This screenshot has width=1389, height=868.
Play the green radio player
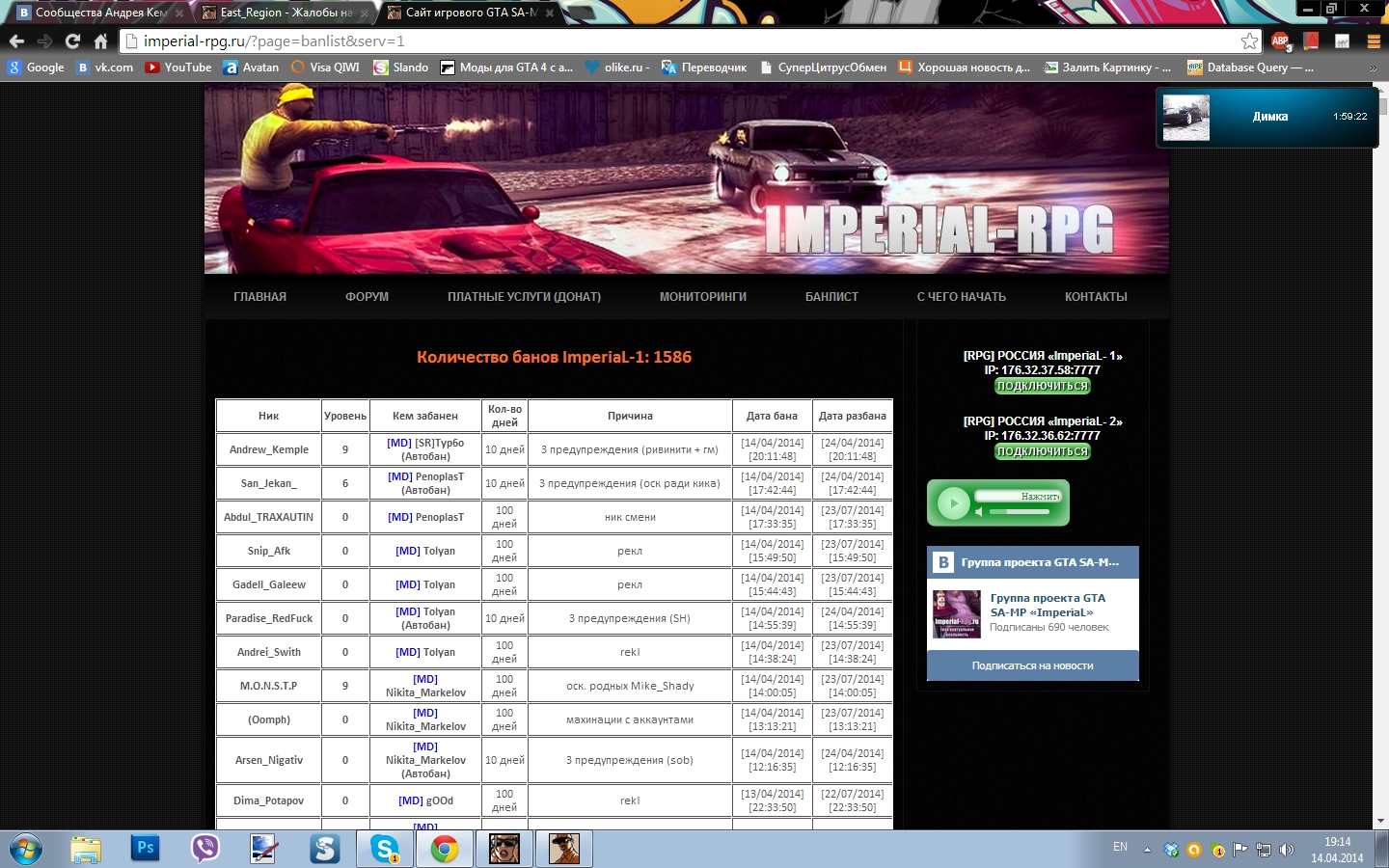tap(953, 503)
